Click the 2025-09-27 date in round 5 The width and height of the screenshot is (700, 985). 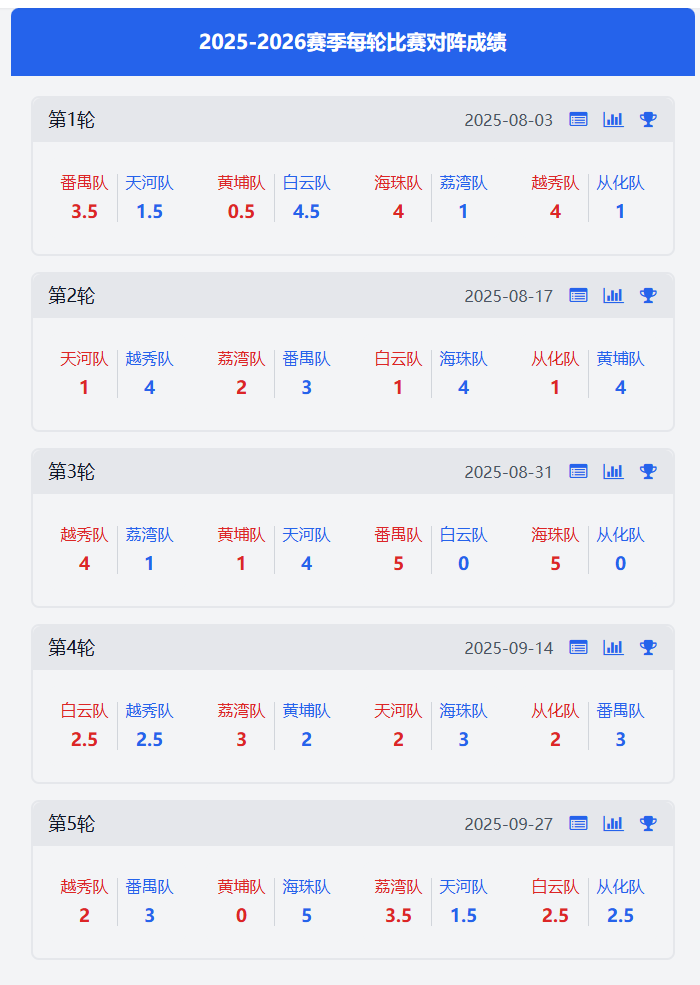[x=508, y=824]
